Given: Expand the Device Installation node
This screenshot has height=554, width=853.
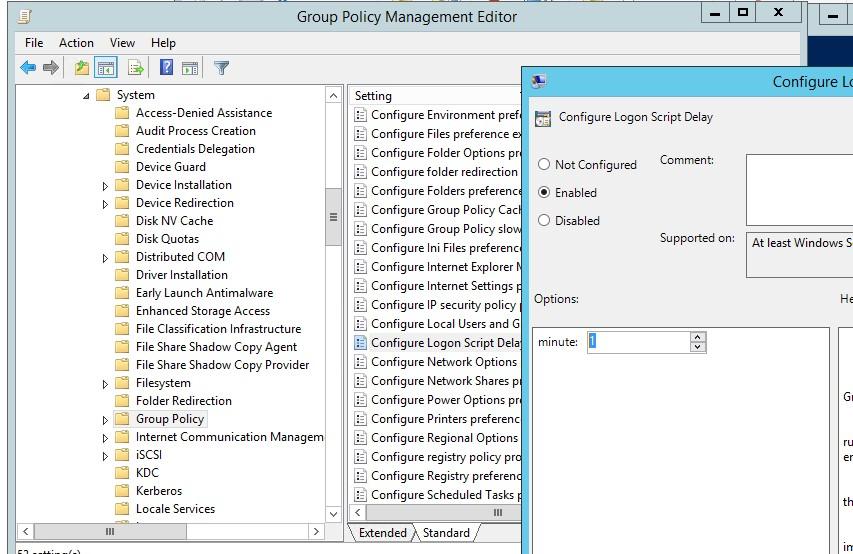Looking at the screenshot, I should coord(106,186).
